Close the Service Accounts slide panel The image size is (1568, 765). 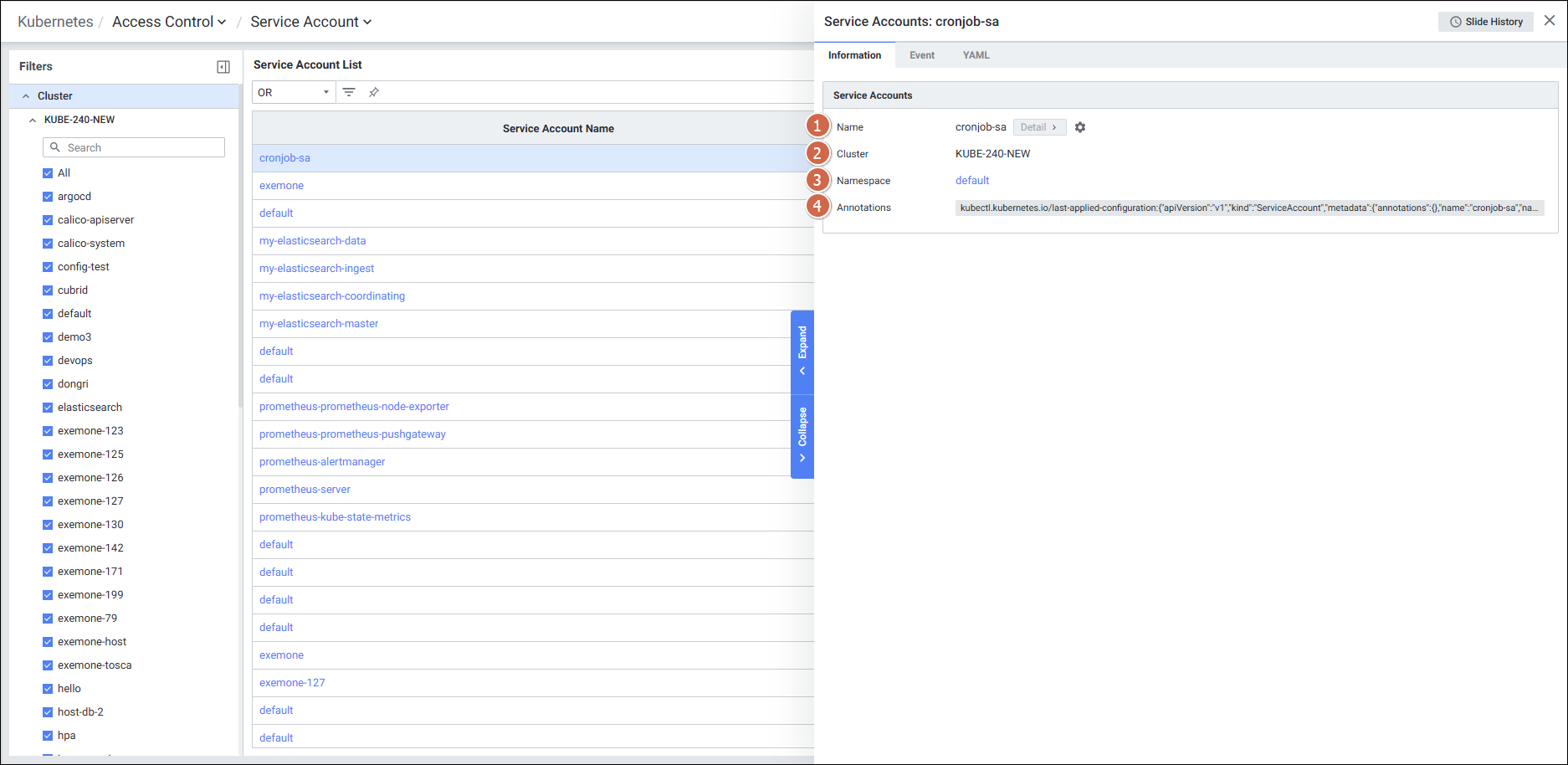(1550, 21)
